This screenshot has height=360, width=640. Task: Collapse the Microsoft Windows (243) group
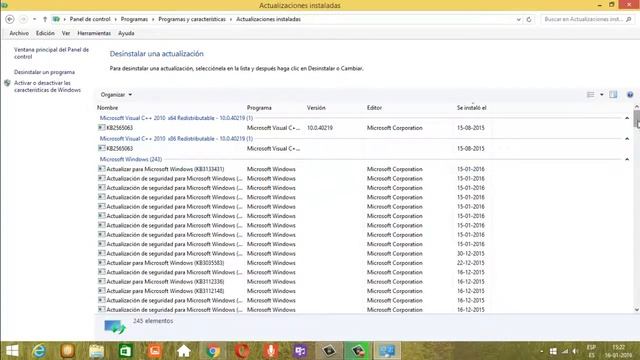(627, 159)
